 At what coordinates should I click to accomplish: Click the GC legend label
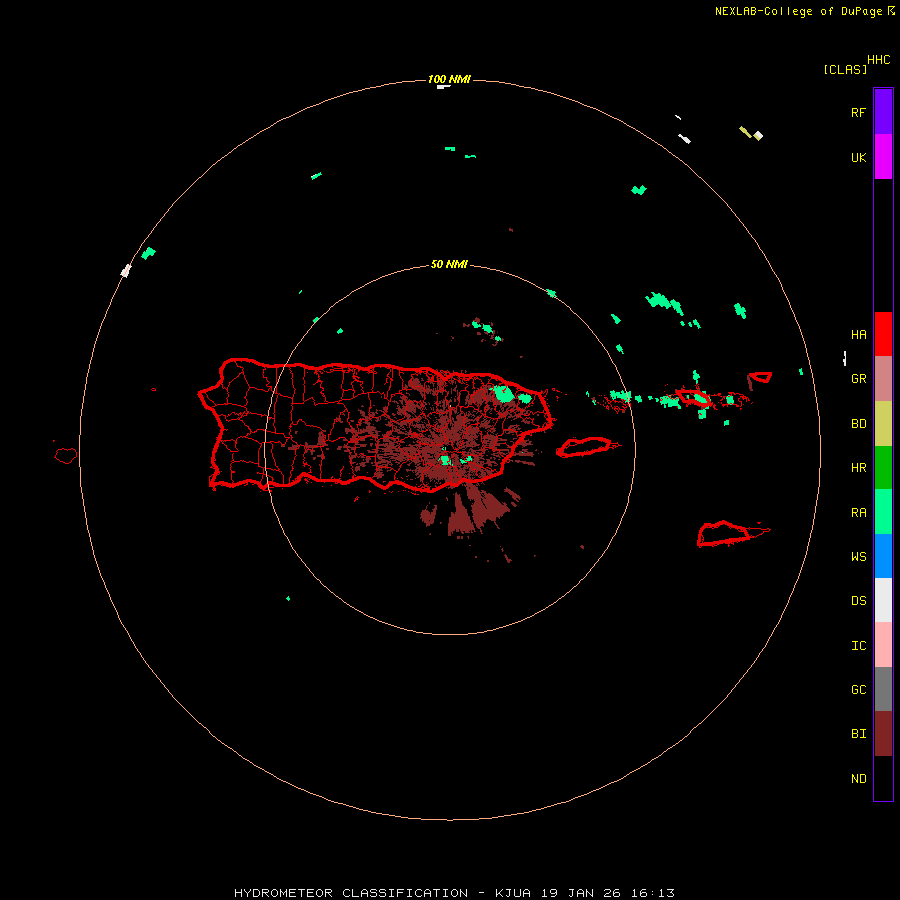pos(858,689)
